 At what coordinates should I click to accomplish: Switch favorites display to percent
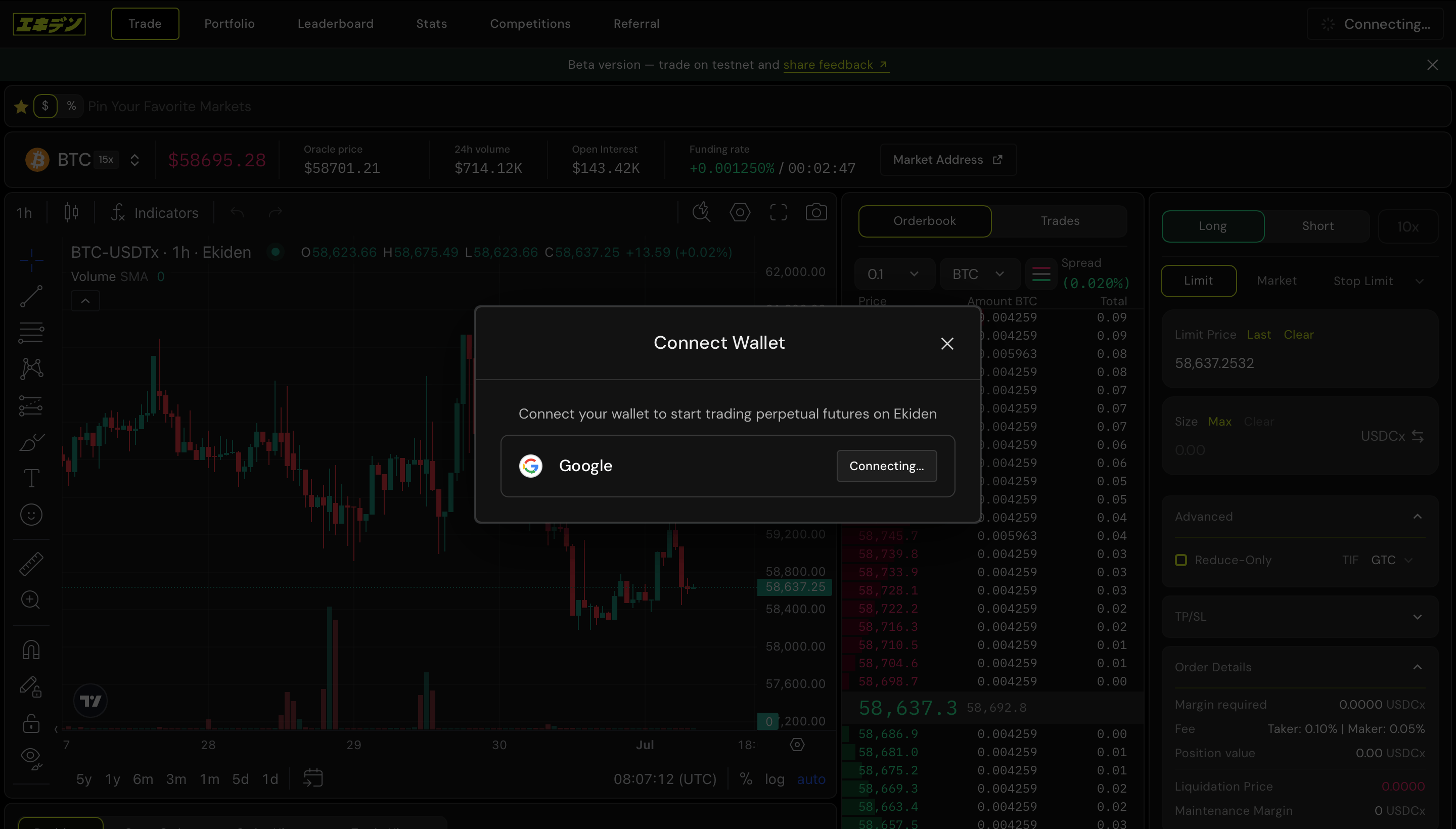tap(71, 107)
